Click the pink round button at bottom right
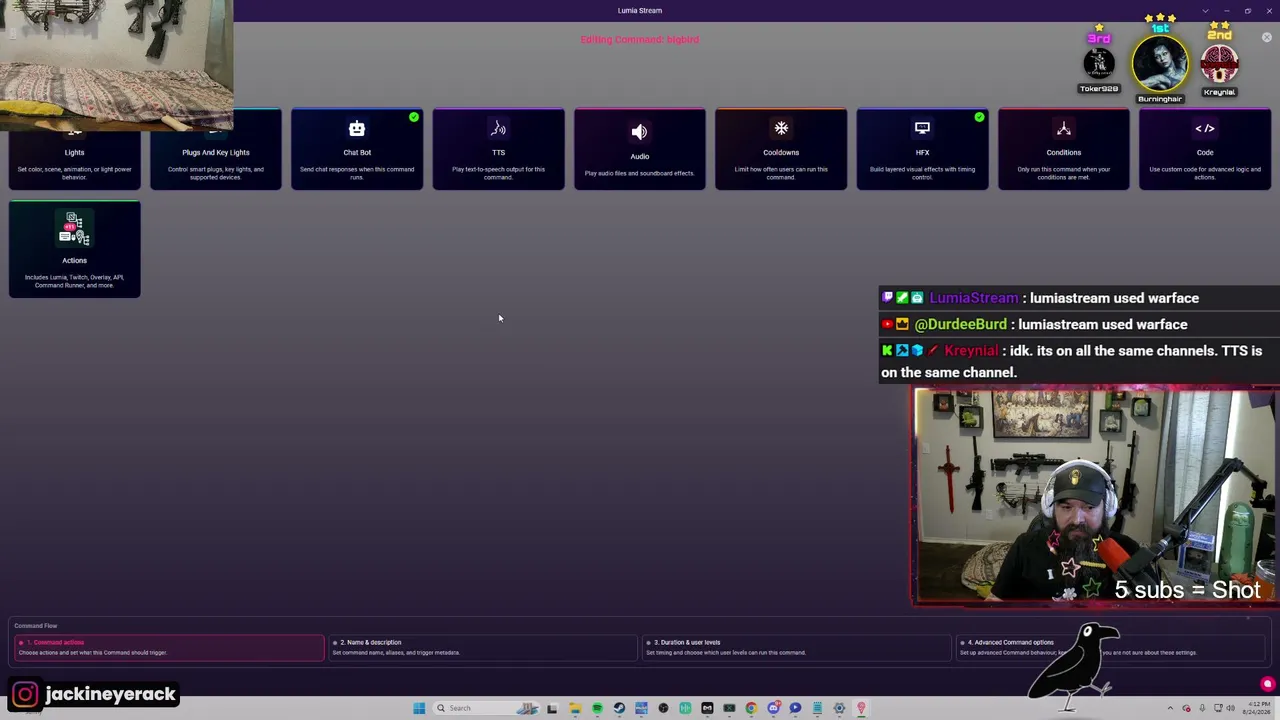1280x720 pixels. [1268, 684]
